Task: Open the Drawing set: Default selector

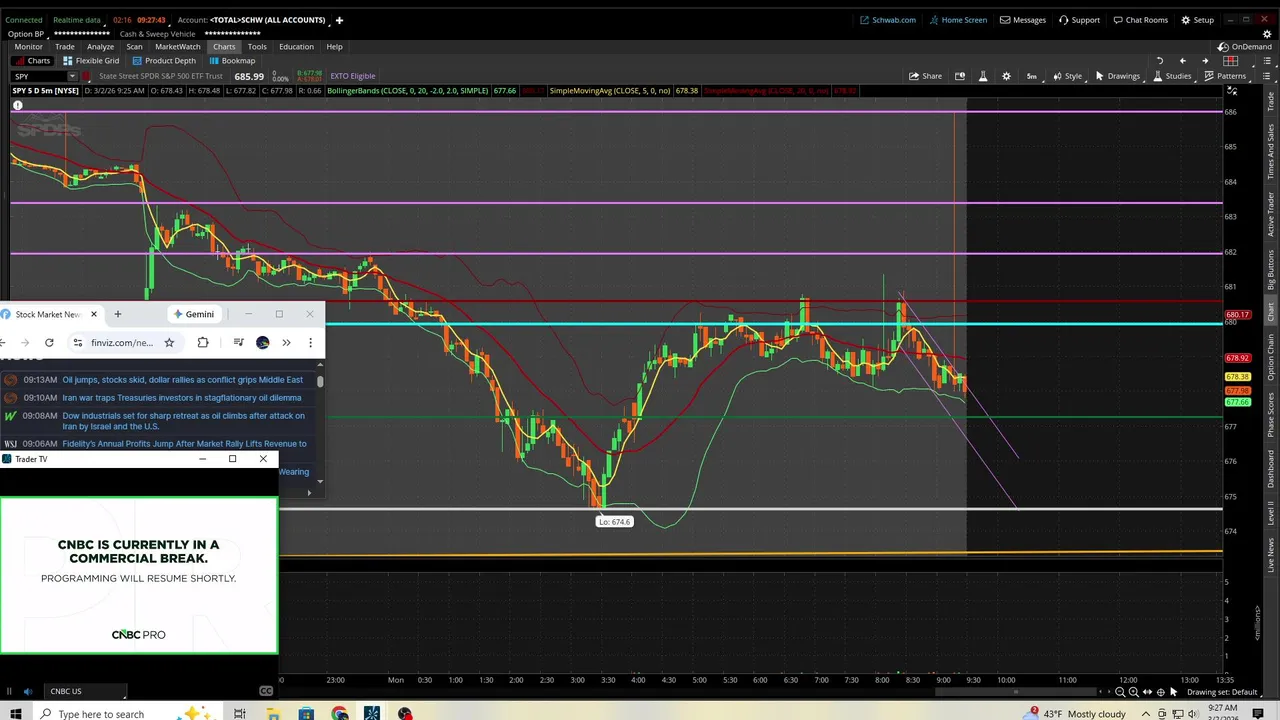Action: (1223, 692)
